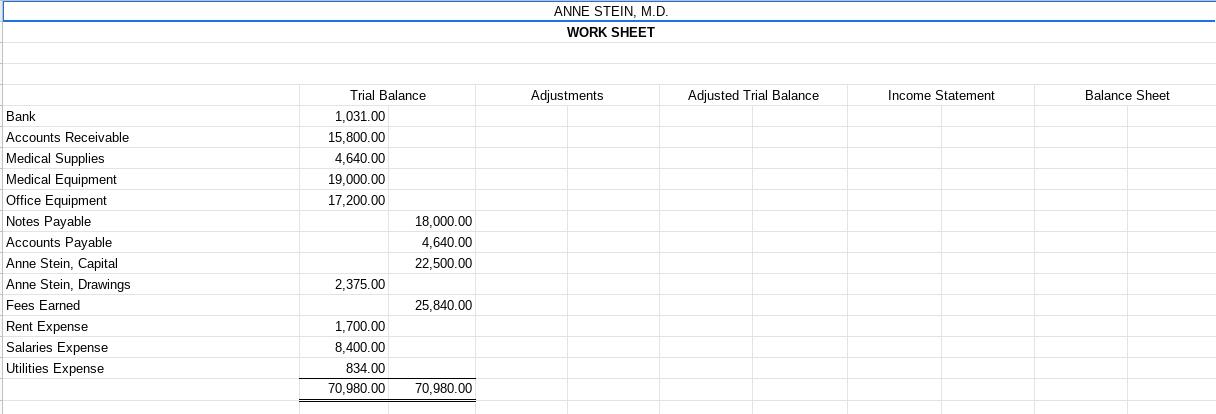The image size is (1216, 414).
Task: Select the ANNE STEIN, M.D. title cell
Action: click(610, 12)
